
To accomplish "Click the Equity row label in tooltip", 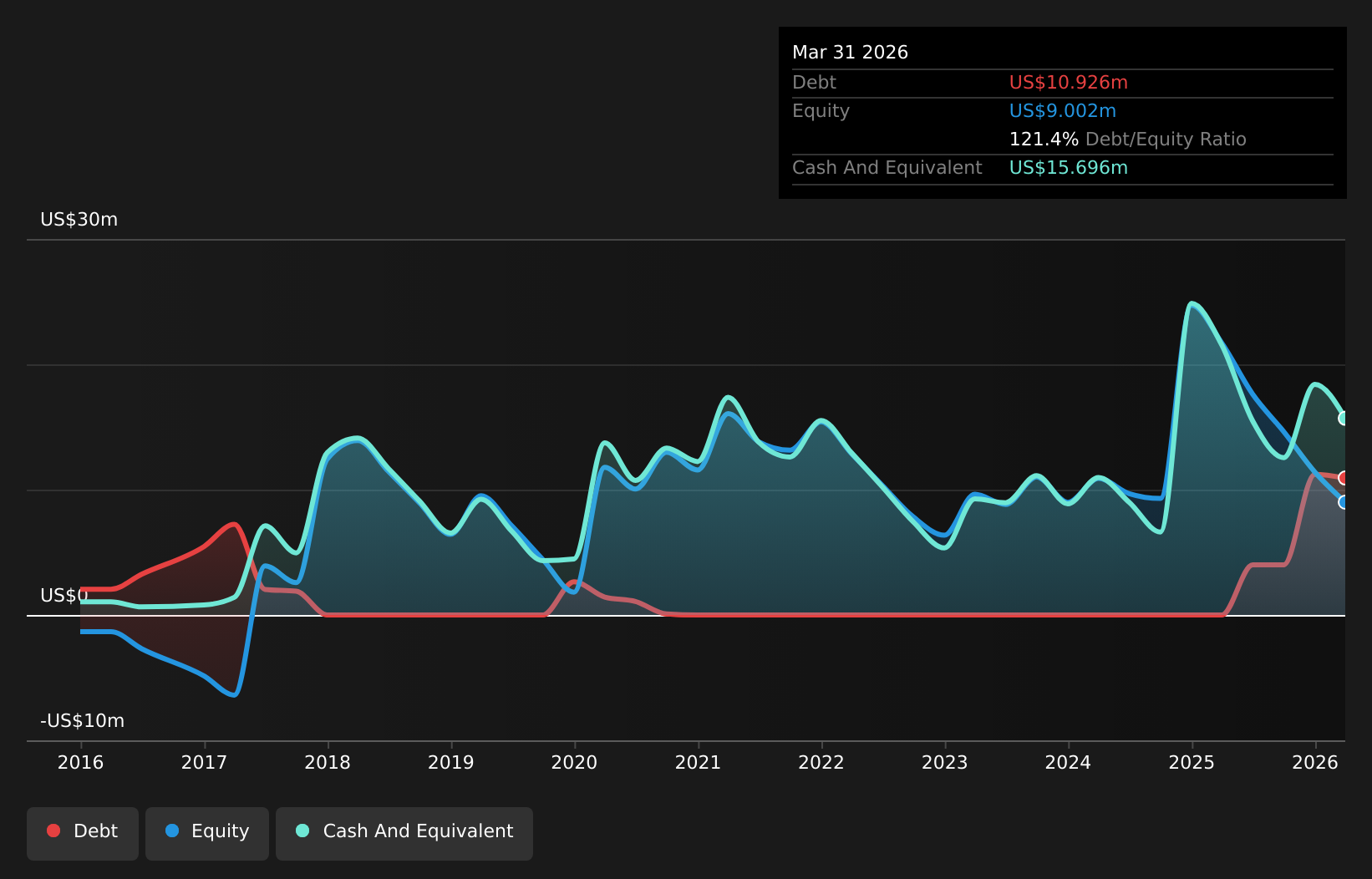I will [x=821, y=111].
